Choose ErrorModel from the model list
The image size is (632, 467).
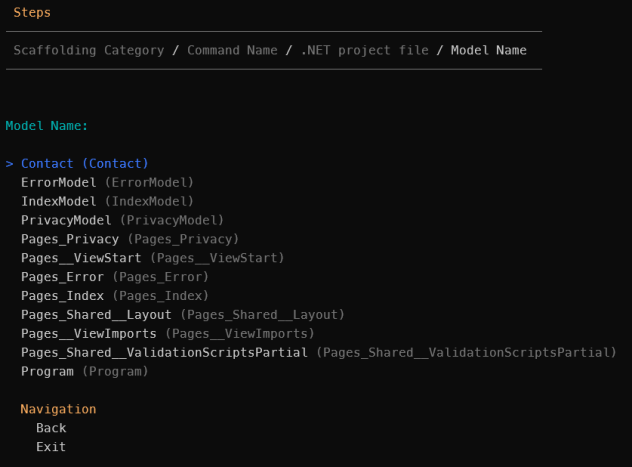106,182
